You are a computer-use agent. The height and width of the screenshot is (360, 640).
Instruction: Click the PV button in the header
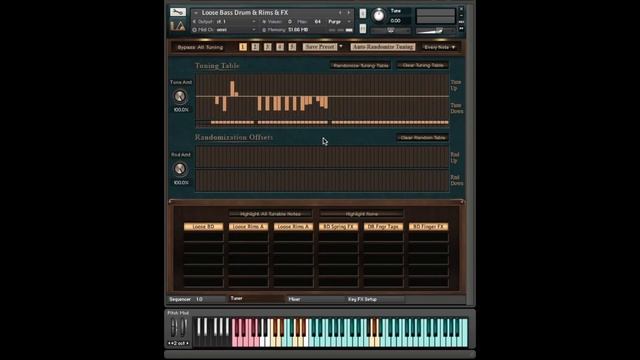click(x=461, y=29)
